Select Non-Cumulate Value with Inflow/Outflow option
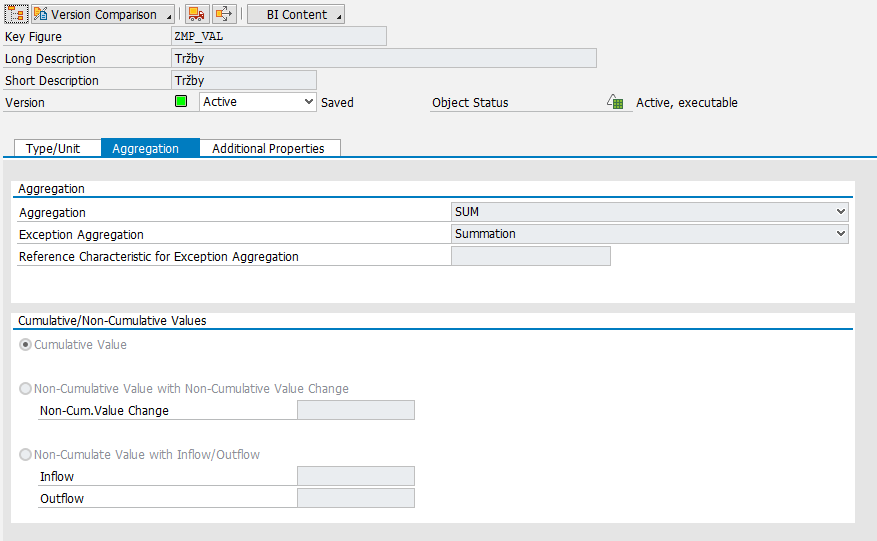 click(26, 455)
